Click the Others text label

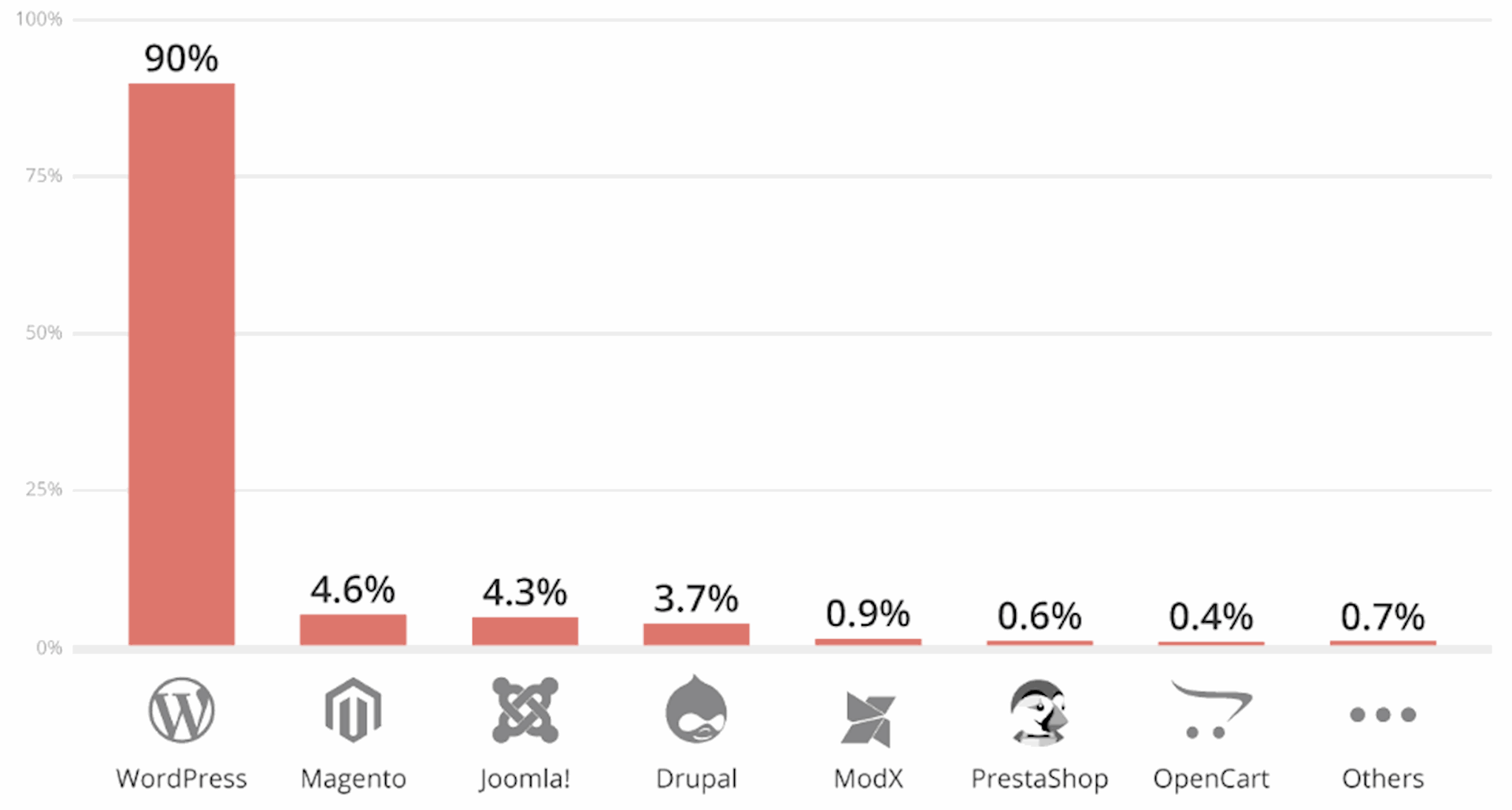tap(1383, 779)
